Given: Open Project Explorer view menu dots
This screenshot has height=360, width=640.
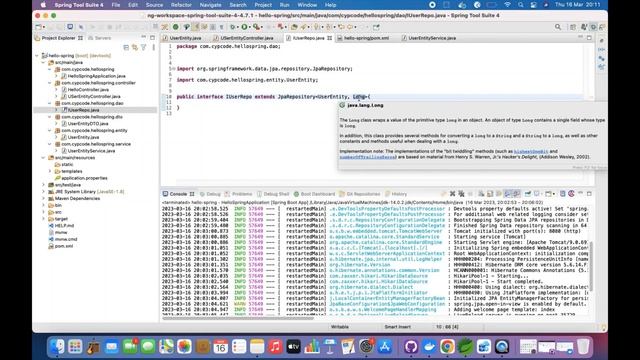Looking at the screenshot, I should (153, 48).
